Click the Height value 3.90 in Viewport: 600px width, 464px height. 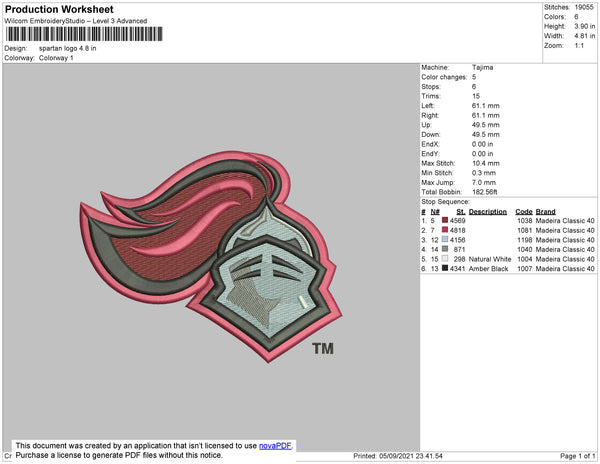585,26
